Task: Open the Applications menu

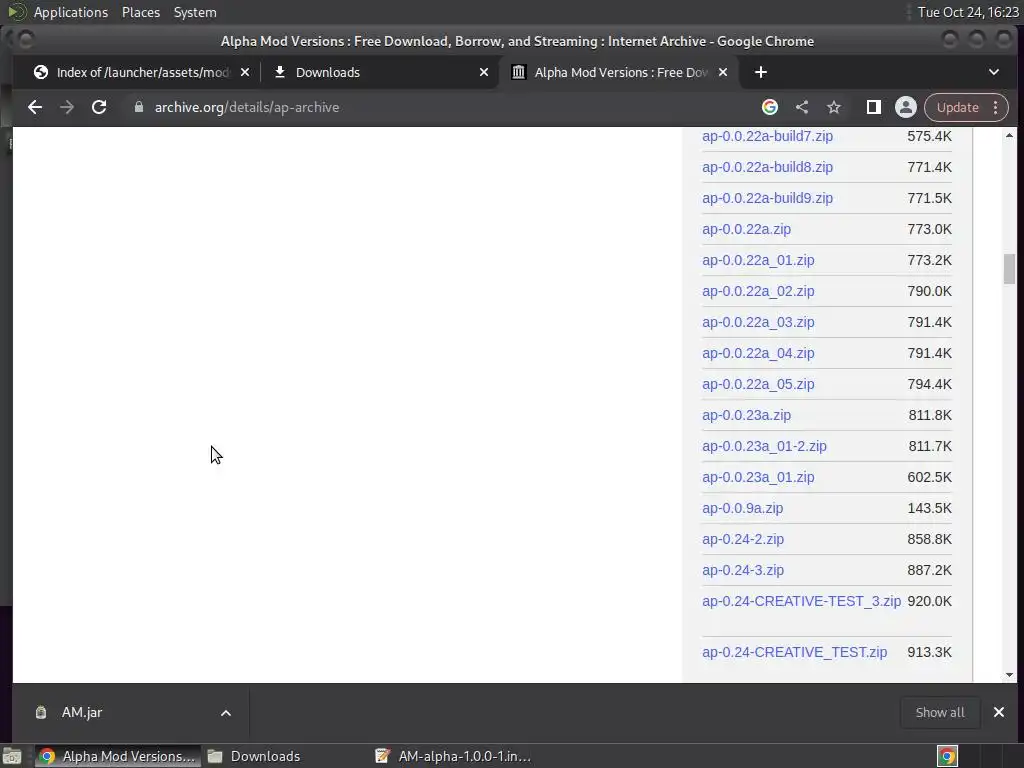Action: [71, 12]
